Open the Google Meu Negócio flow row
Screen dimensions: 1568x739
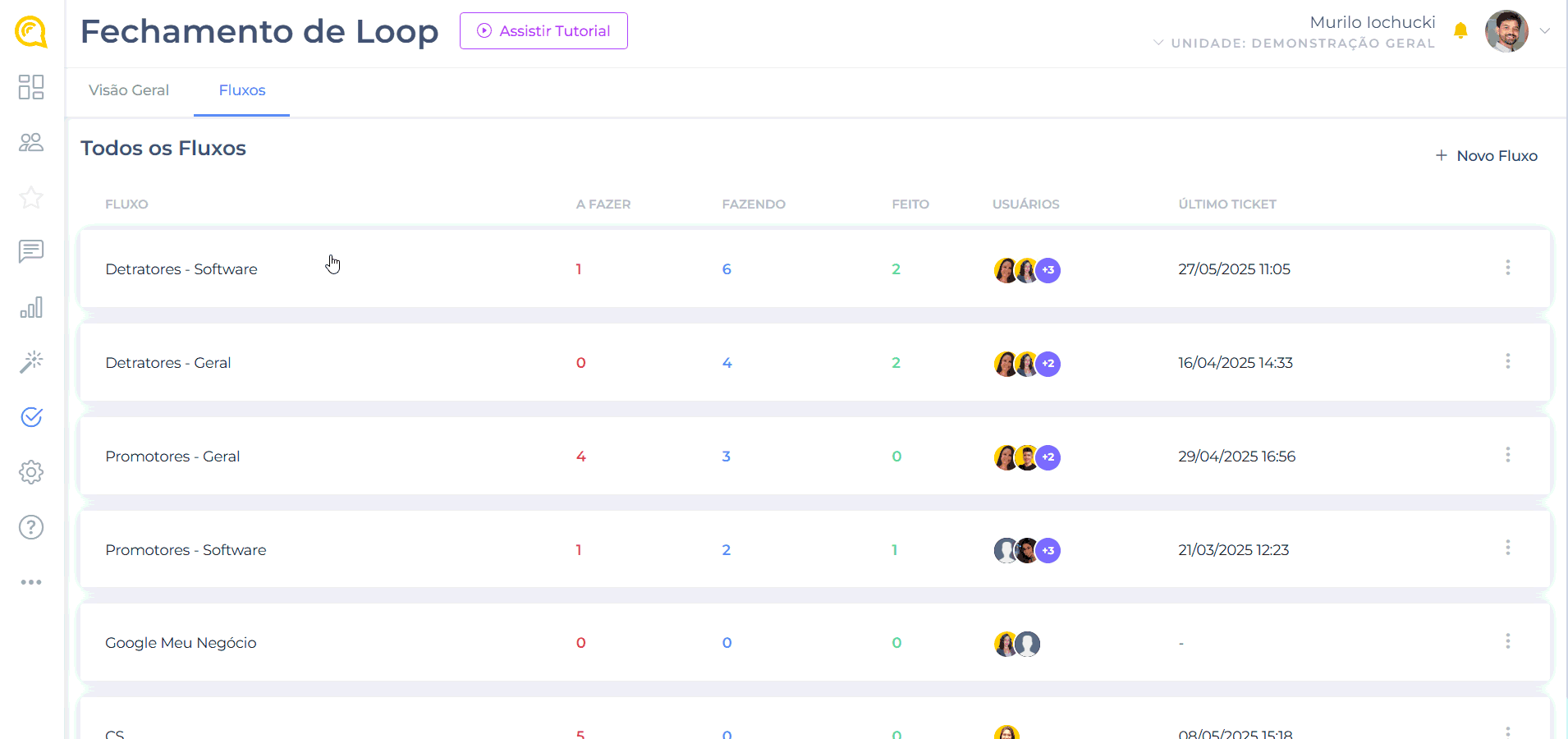181,643
